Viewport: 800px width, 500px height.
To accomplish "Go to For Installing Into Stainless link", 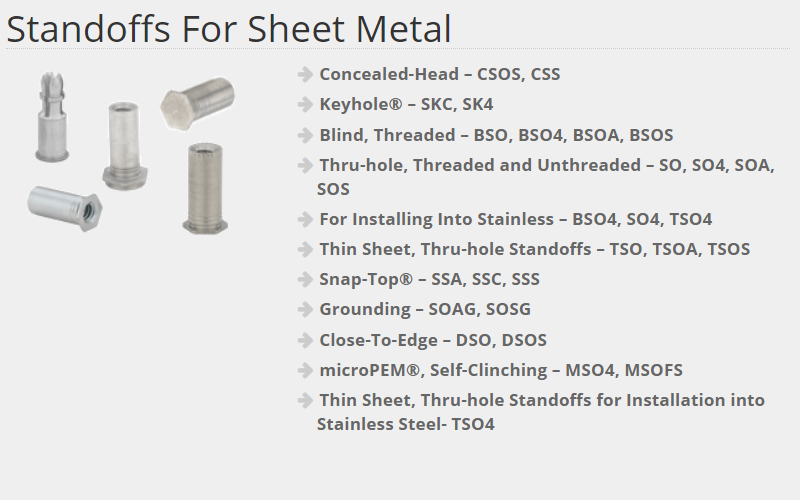I will click(515, 219).
